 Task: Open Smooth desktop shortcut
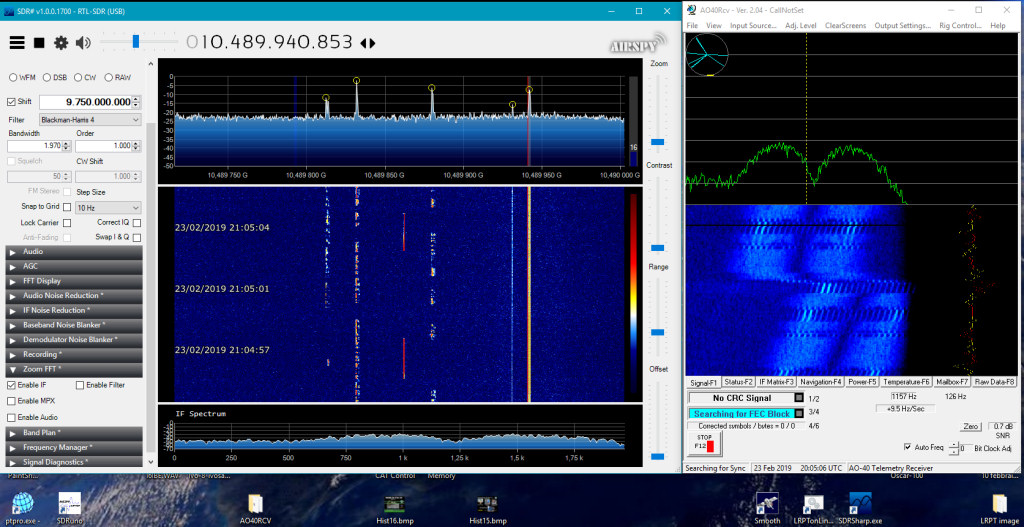tap(767, 508)
